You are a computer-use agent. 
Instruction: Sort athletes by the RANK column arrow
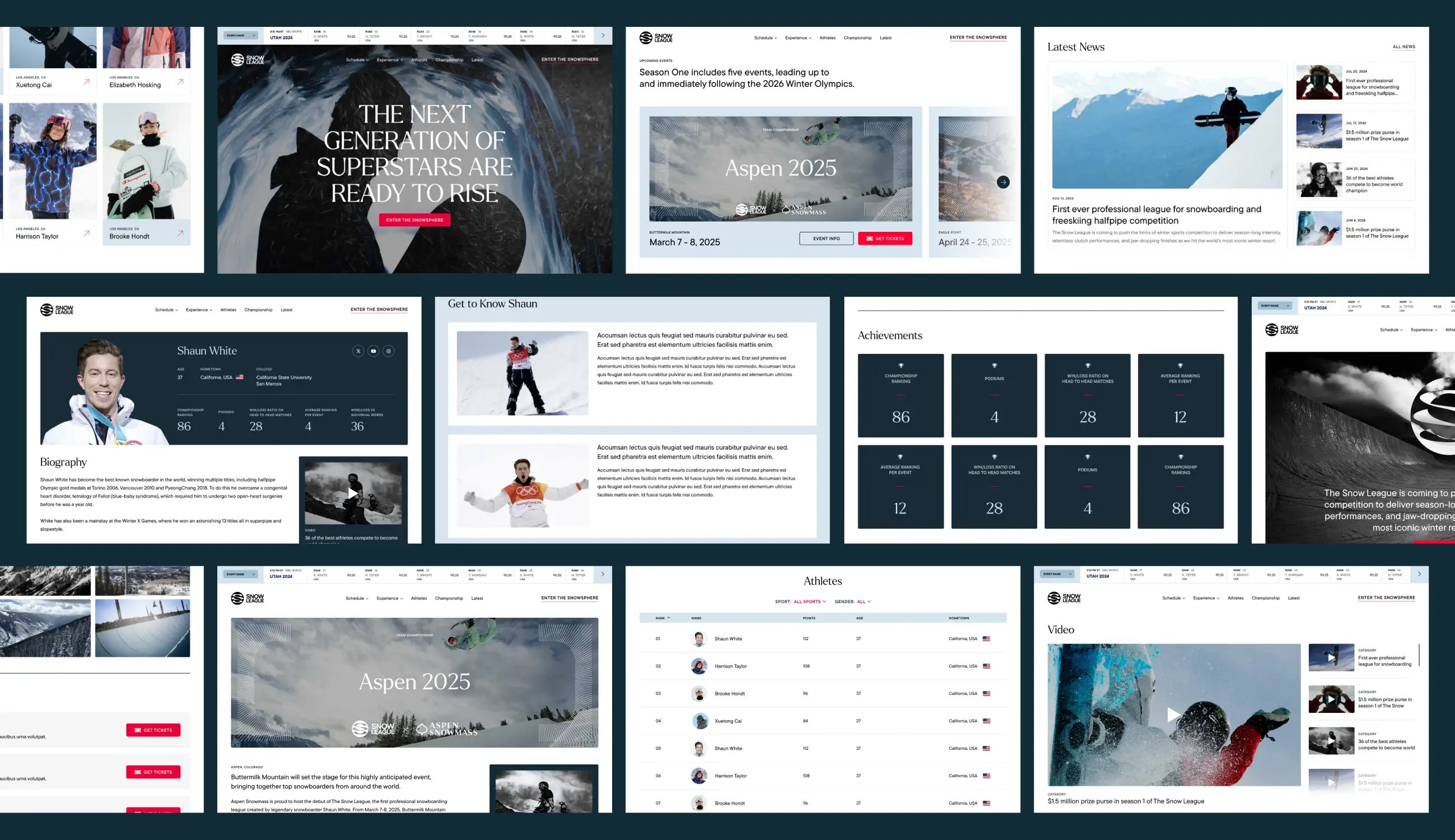tap(669, 618)
